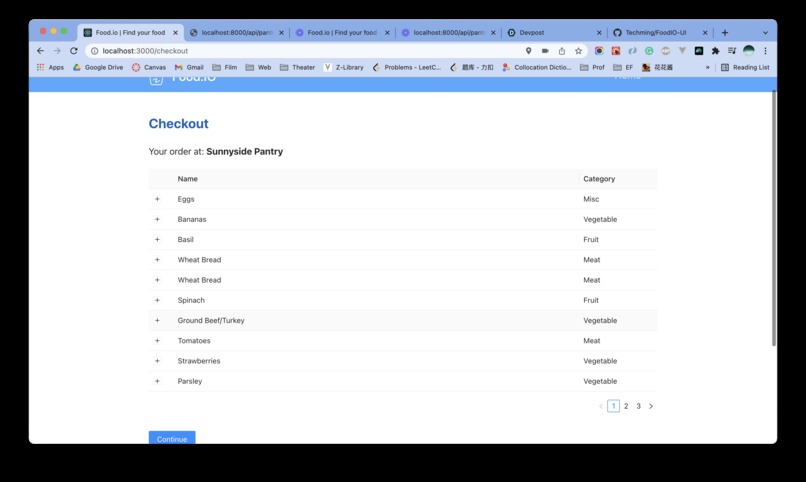The height and width of the screenshot is (482, 806).
Task: Expand the Spinach row
Action: point(157,300)
